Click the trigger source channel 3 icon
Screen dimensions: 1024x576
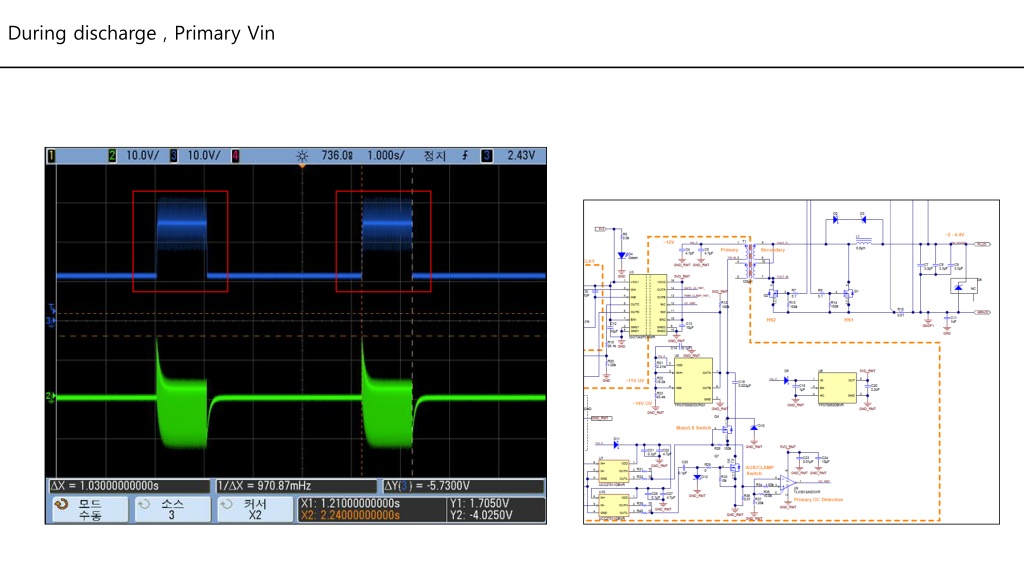coord(487,155)
